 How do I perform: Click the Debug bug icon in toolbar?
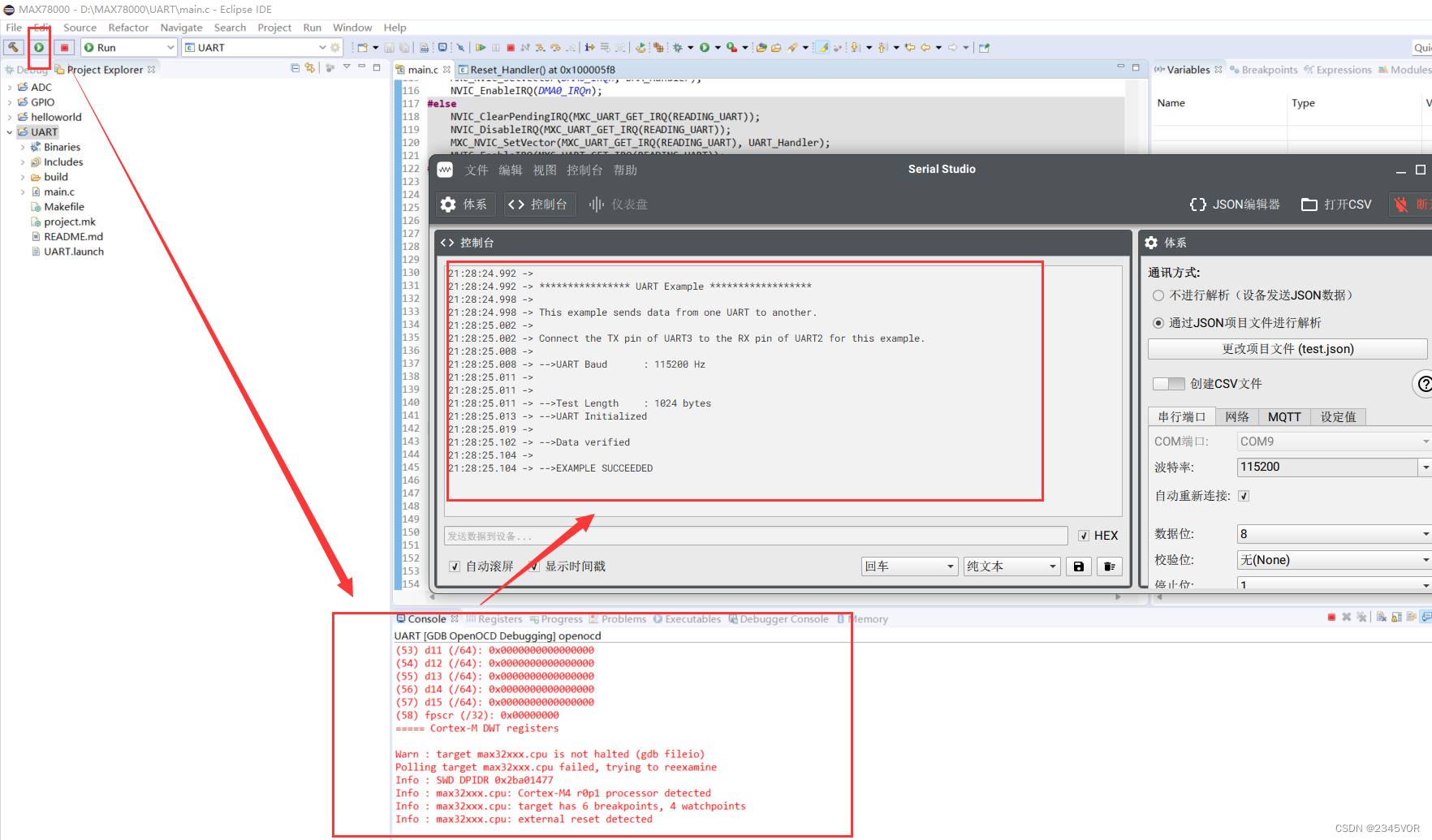tap(678, 48)
